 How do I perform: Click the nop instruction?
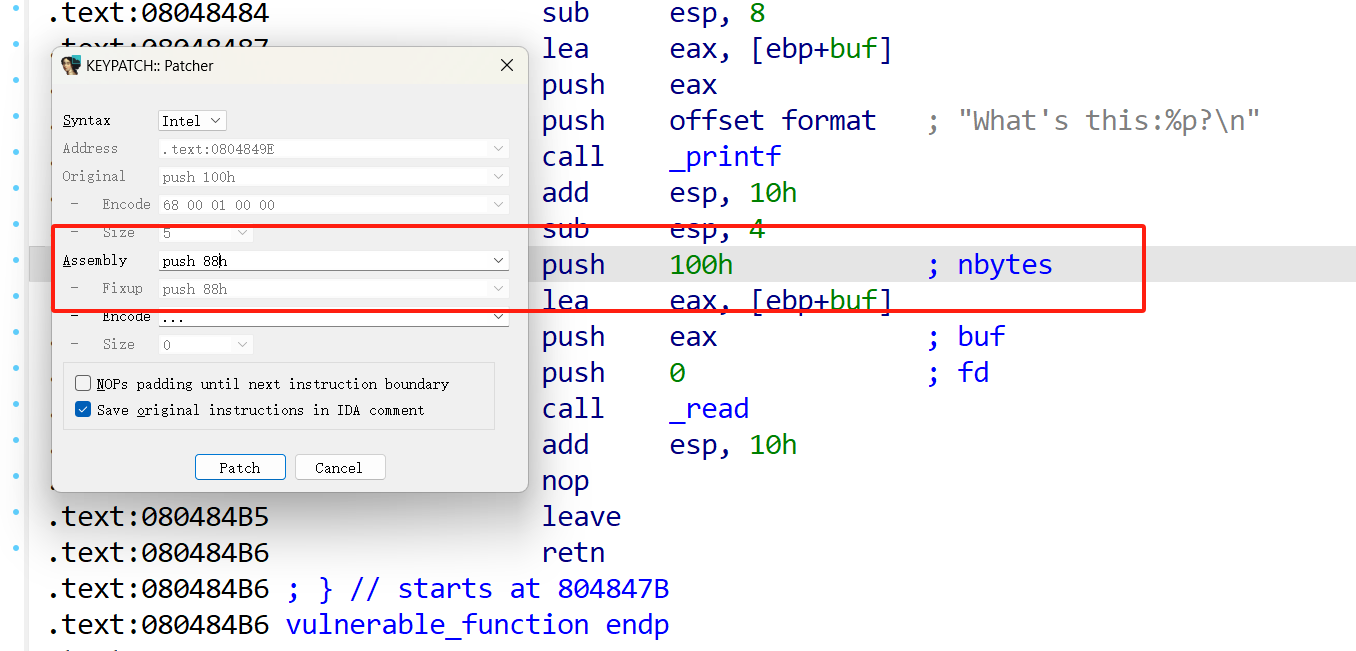pos(565,481)
